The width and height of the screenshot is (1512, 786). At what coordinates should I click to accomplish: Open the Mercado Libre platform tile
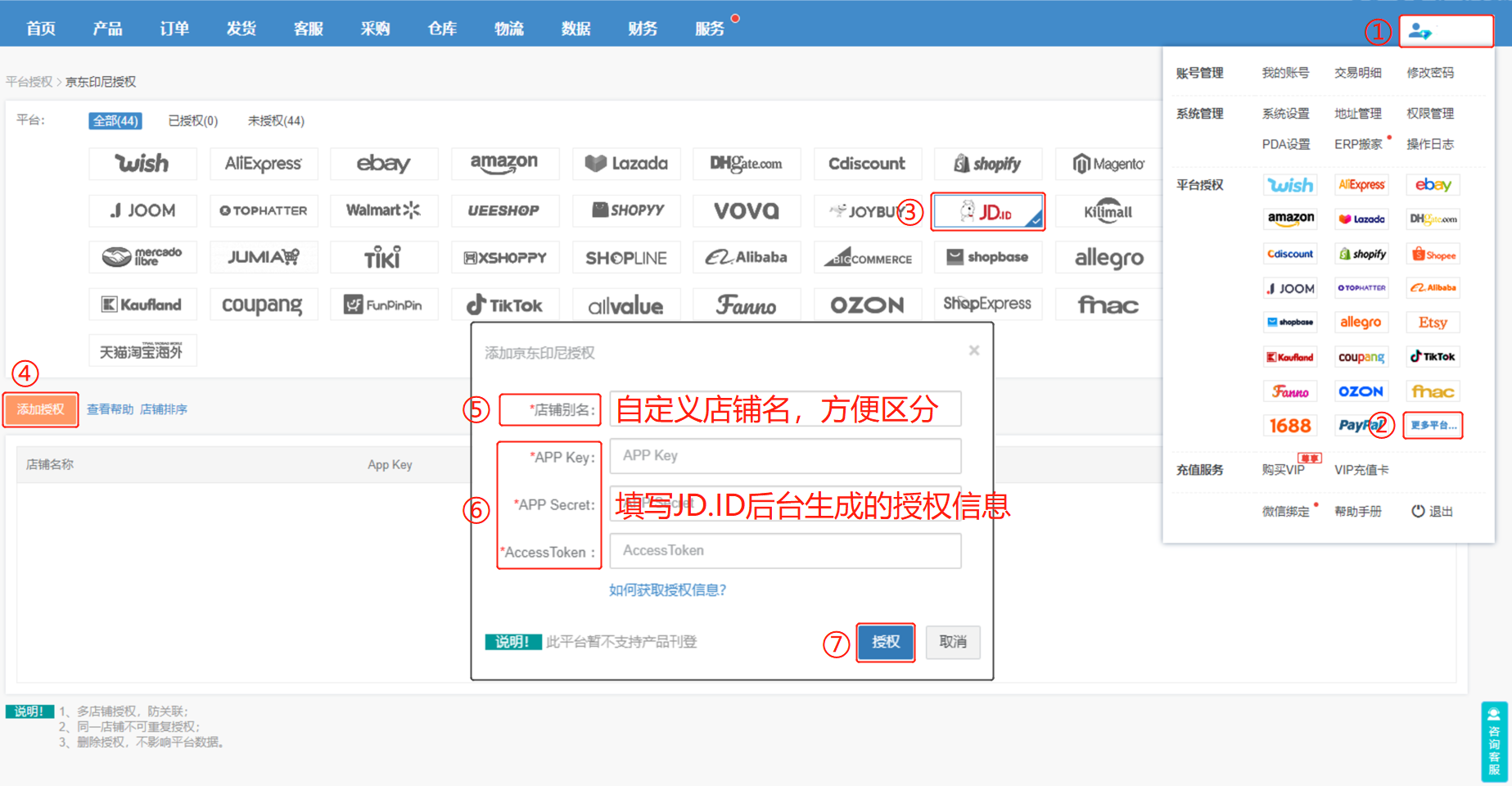pyautogui.click(x=142, y=257)
